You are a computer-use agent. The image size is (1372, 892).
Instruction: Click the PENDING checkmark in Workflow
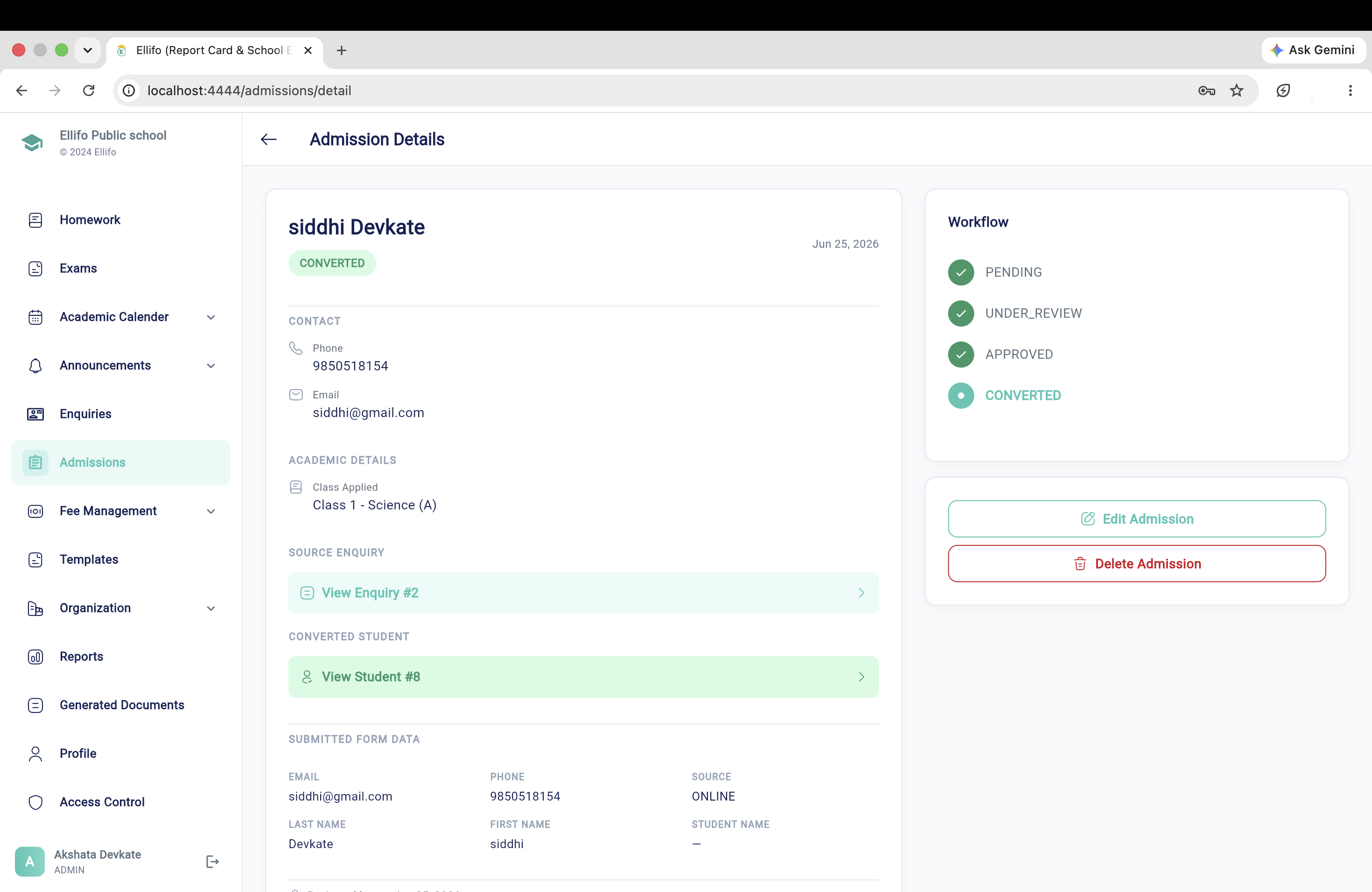point(961,272)
